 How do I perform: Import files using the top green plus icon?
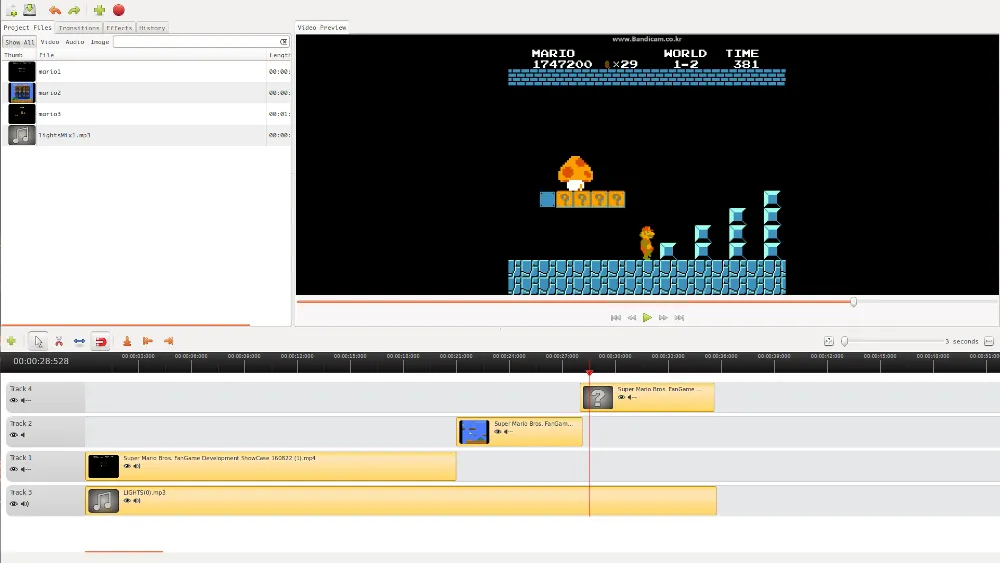click(x=99, y=10)
